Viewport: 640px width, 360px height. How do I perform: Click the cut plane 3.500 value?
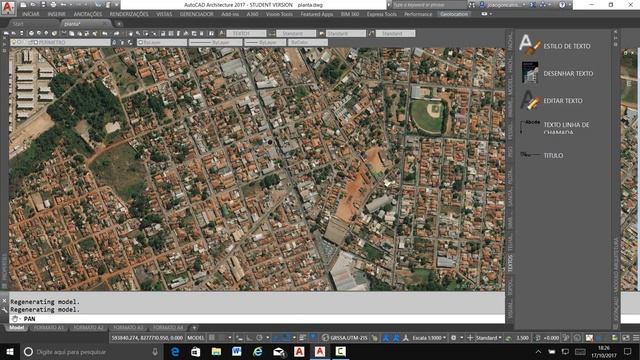pos(523,338)
